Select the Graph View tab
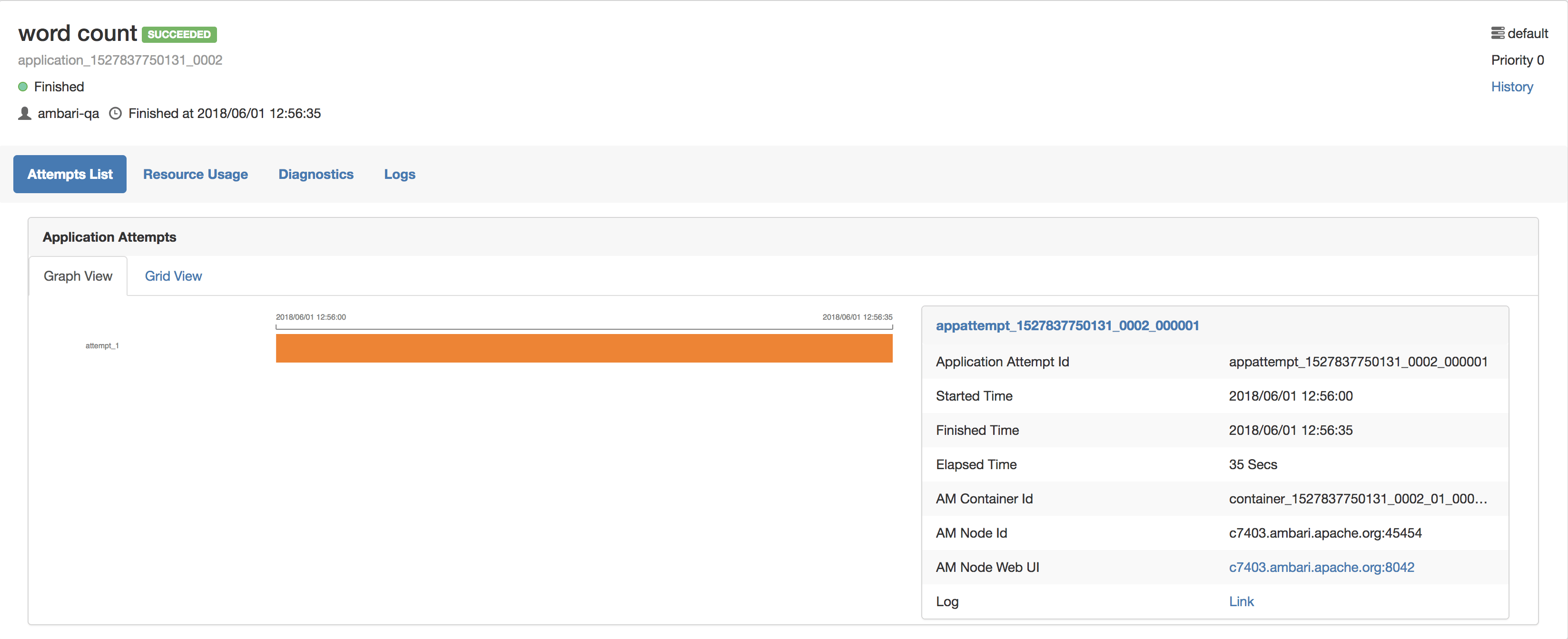 [x=78, y=276]
